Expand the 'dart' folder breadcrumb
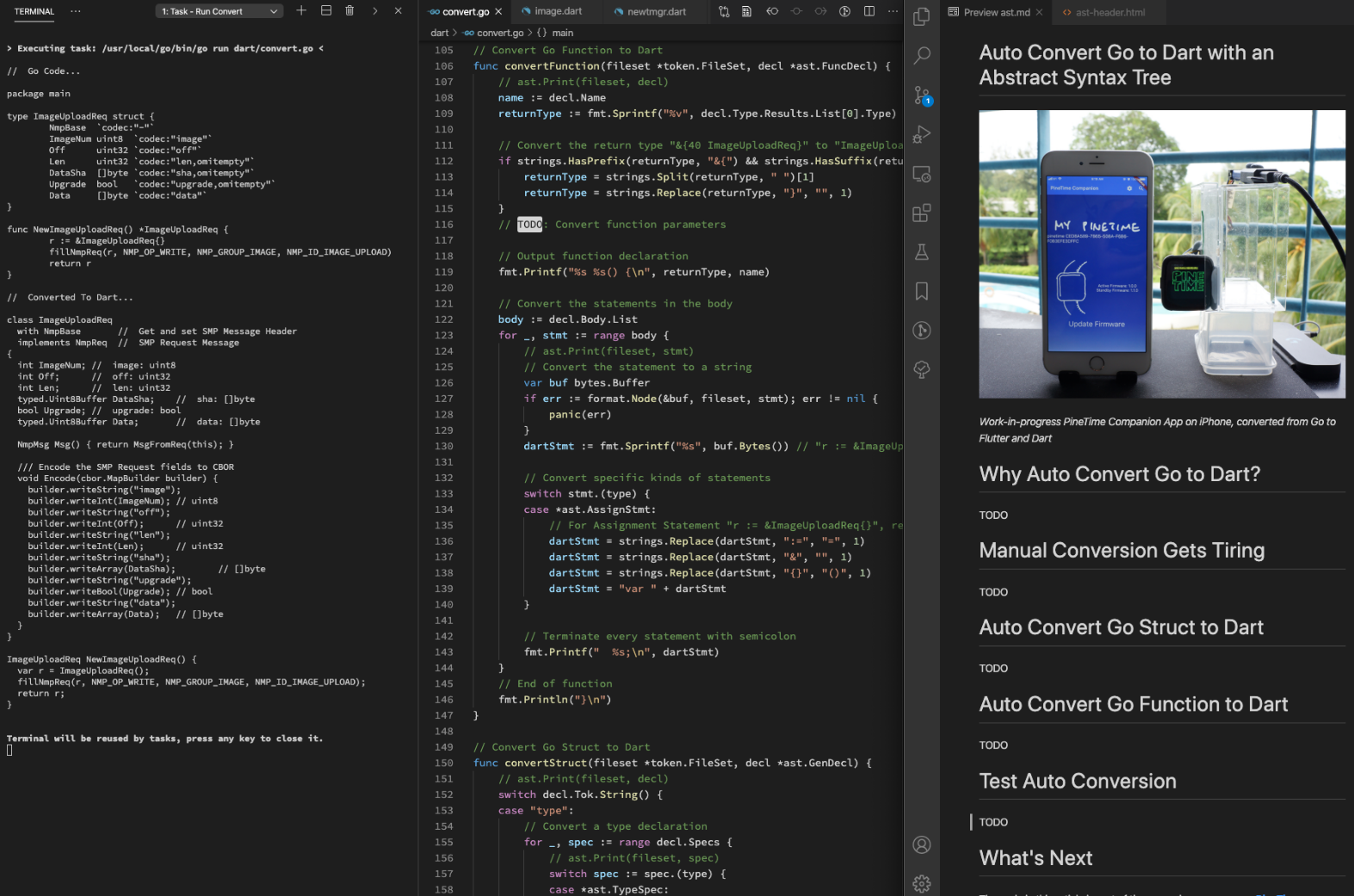Image resolution: width=1354 pixels, height=896 pixels. pyautogui.click(x=439, y=33)
